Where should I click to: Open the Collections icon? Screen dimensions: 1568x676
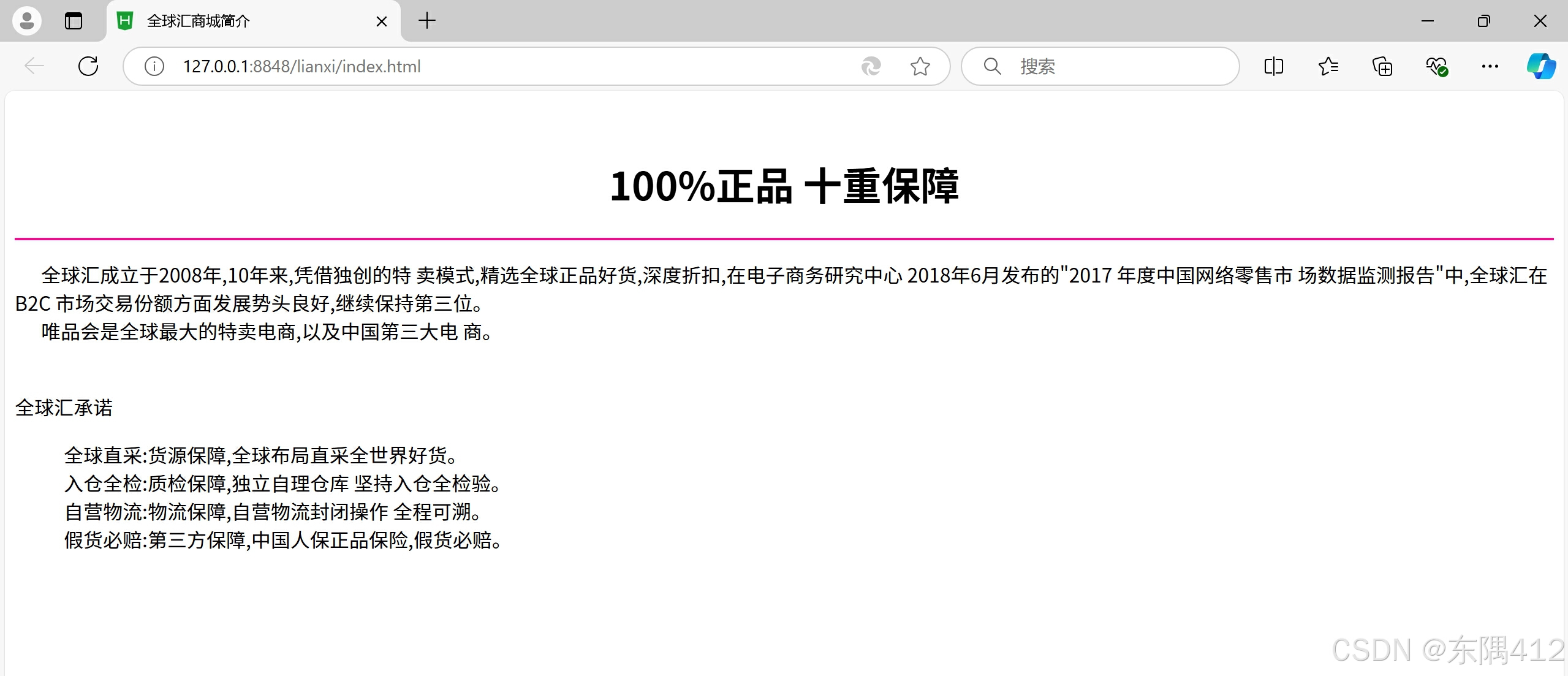click(x=1382, y=66)
